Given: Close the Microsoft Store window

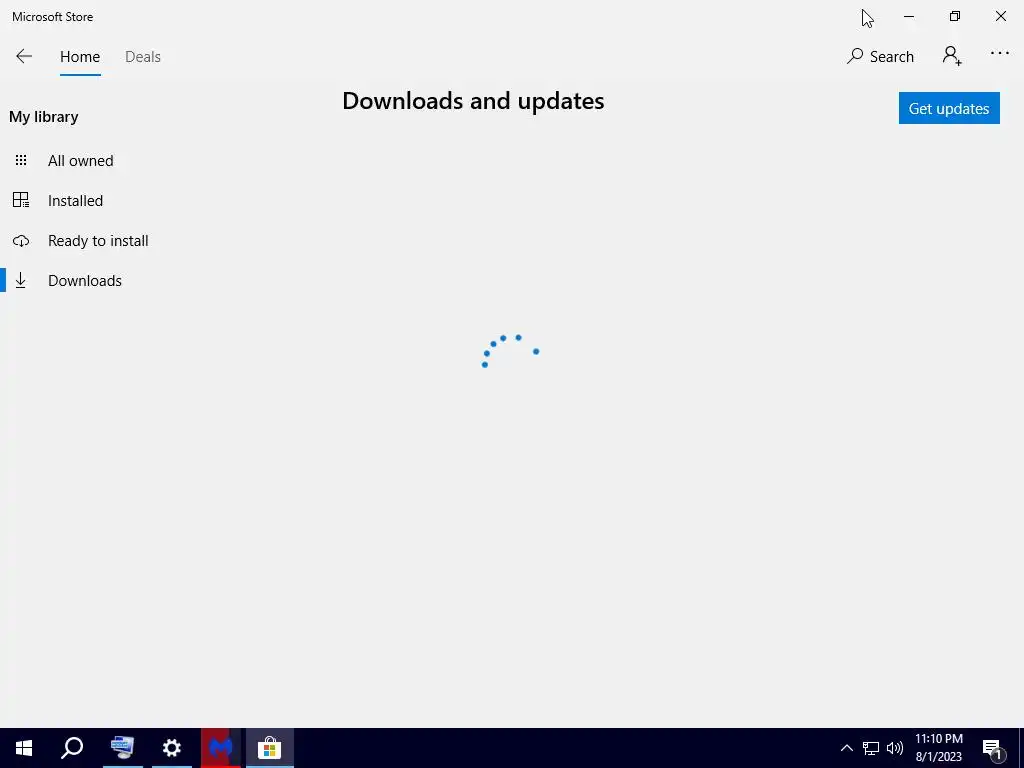Looking at the screenshot, I should [1000, 16].
